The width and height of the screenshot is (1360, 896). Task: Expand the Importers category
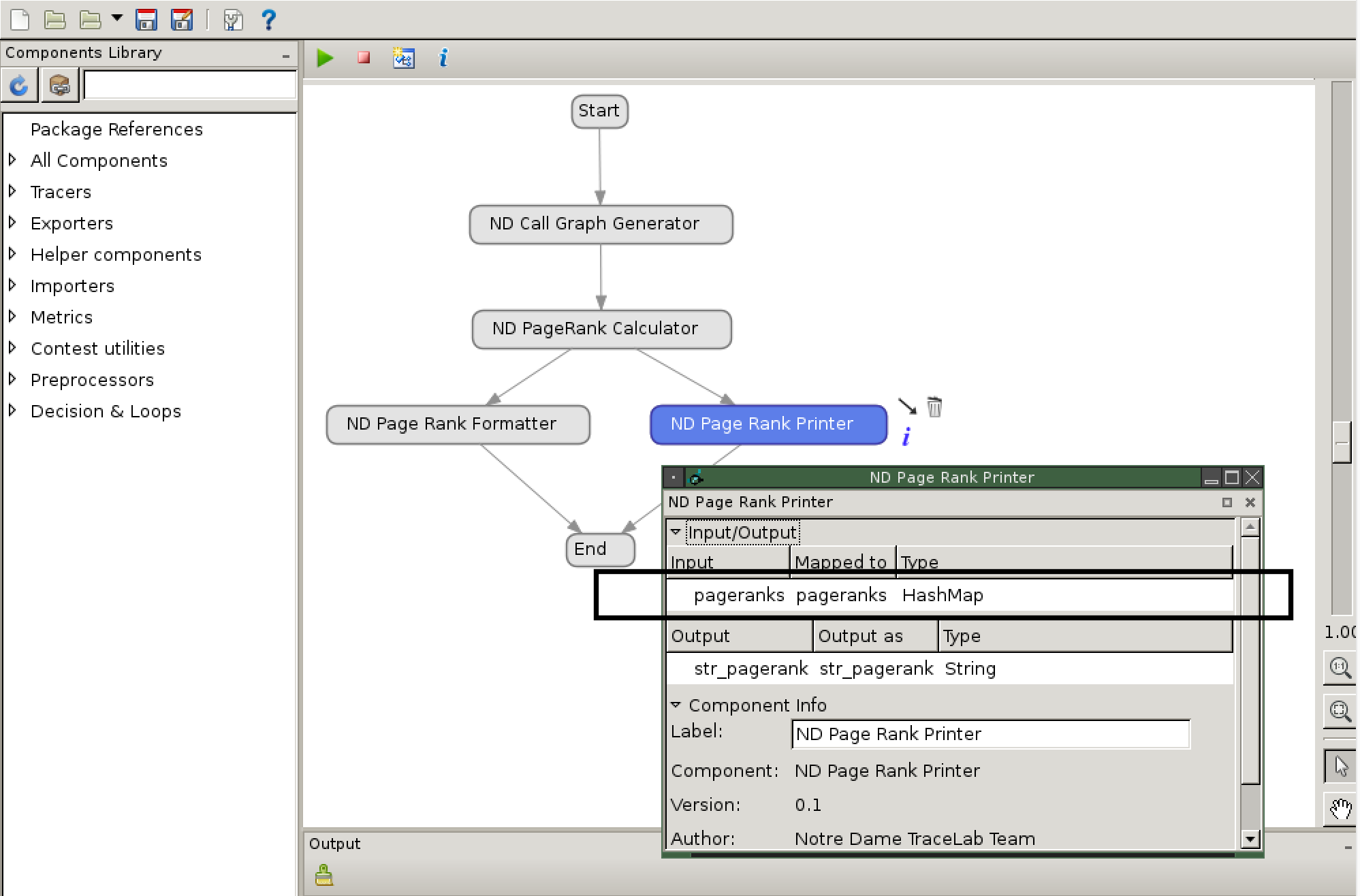13,285
